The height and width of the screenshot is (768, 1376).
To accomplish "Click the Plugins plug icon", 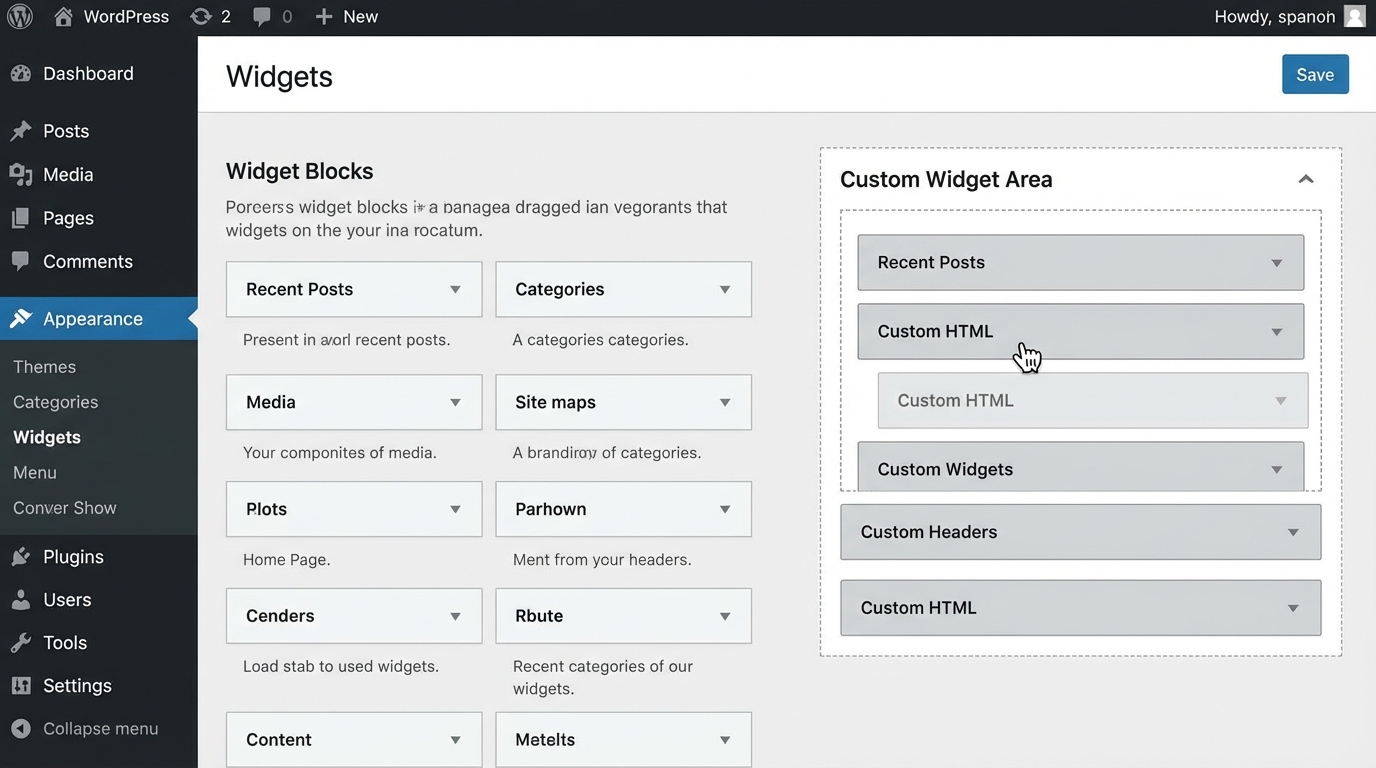I will pos(22,556).
